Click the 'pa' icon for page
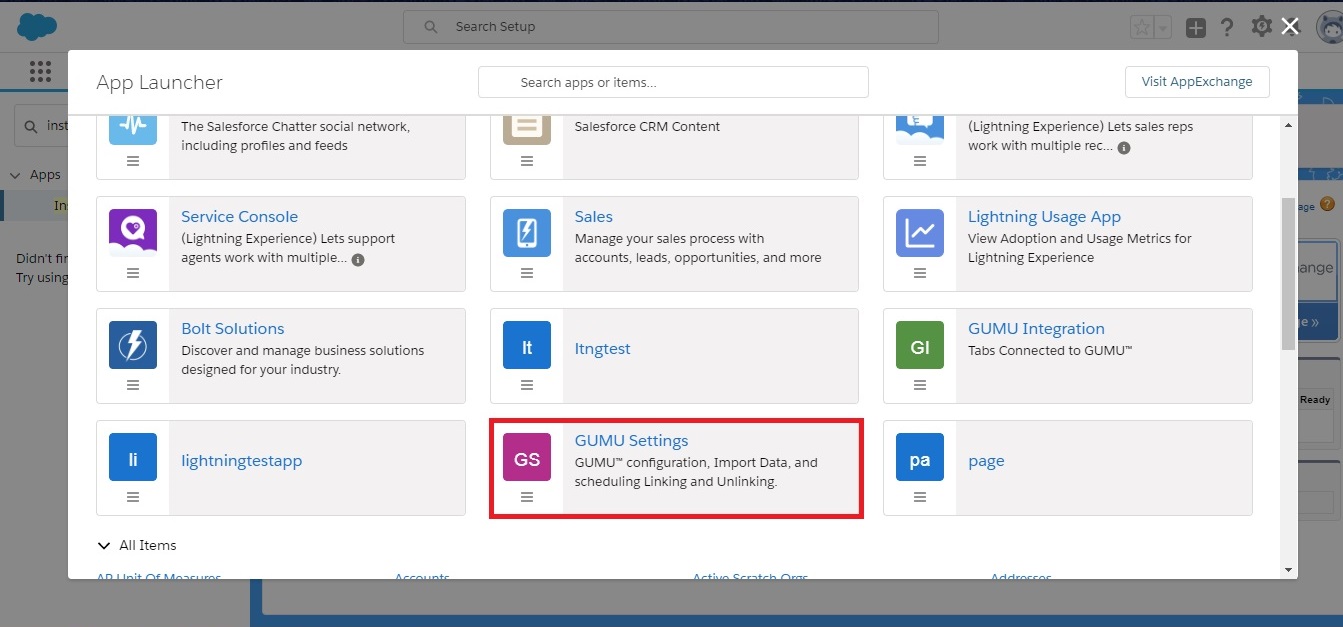Screen dimensions: 1343x627 [920, 457]
